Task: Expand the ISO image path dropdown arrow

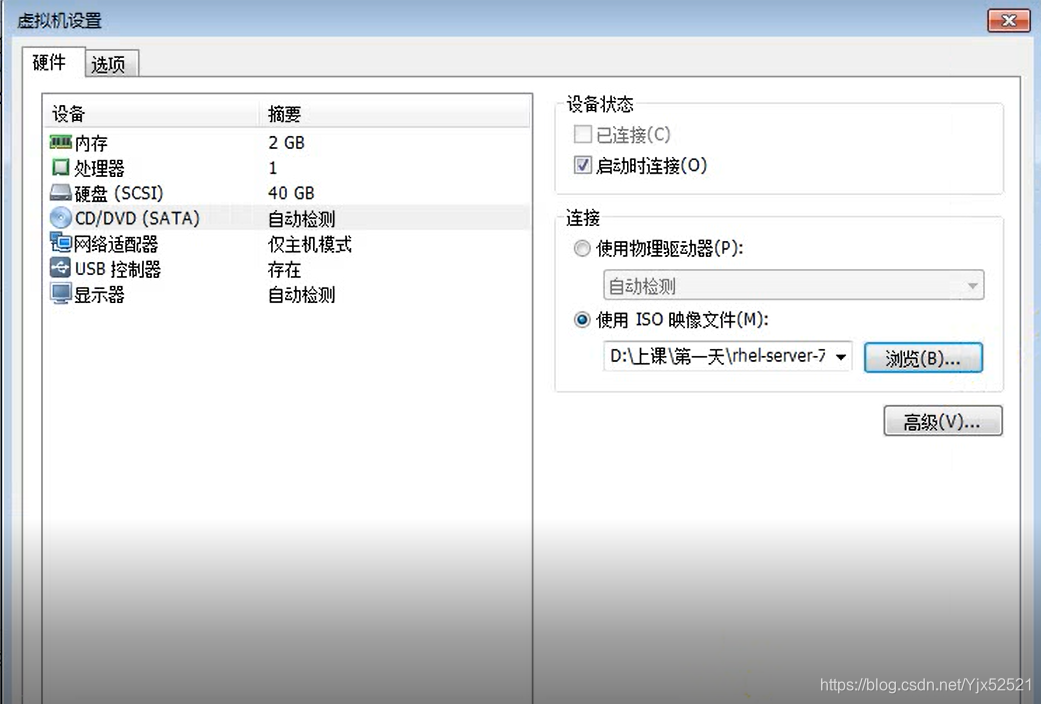Action: tap(841, 357)
